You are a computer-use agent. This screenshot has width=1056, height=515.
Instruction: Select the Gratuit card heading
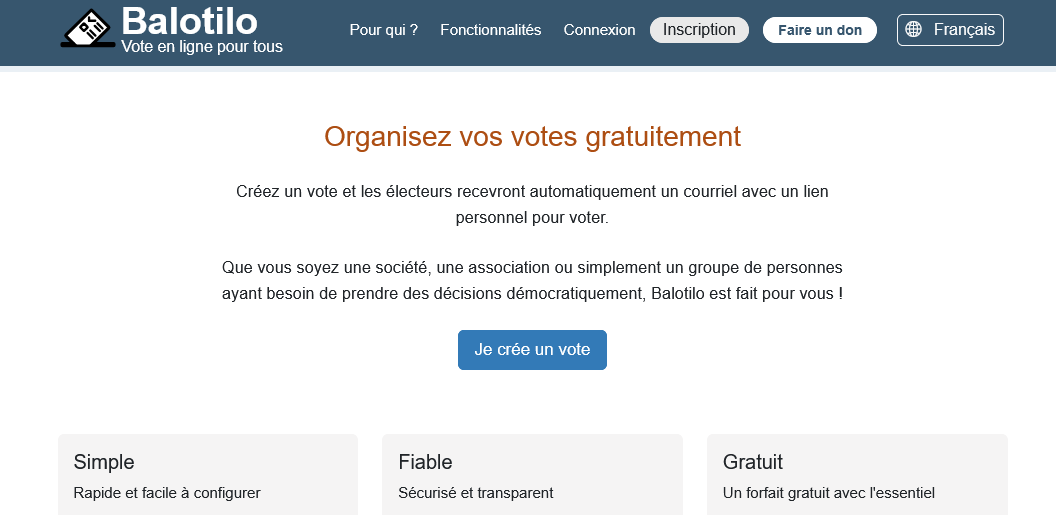tap(752, 462)
